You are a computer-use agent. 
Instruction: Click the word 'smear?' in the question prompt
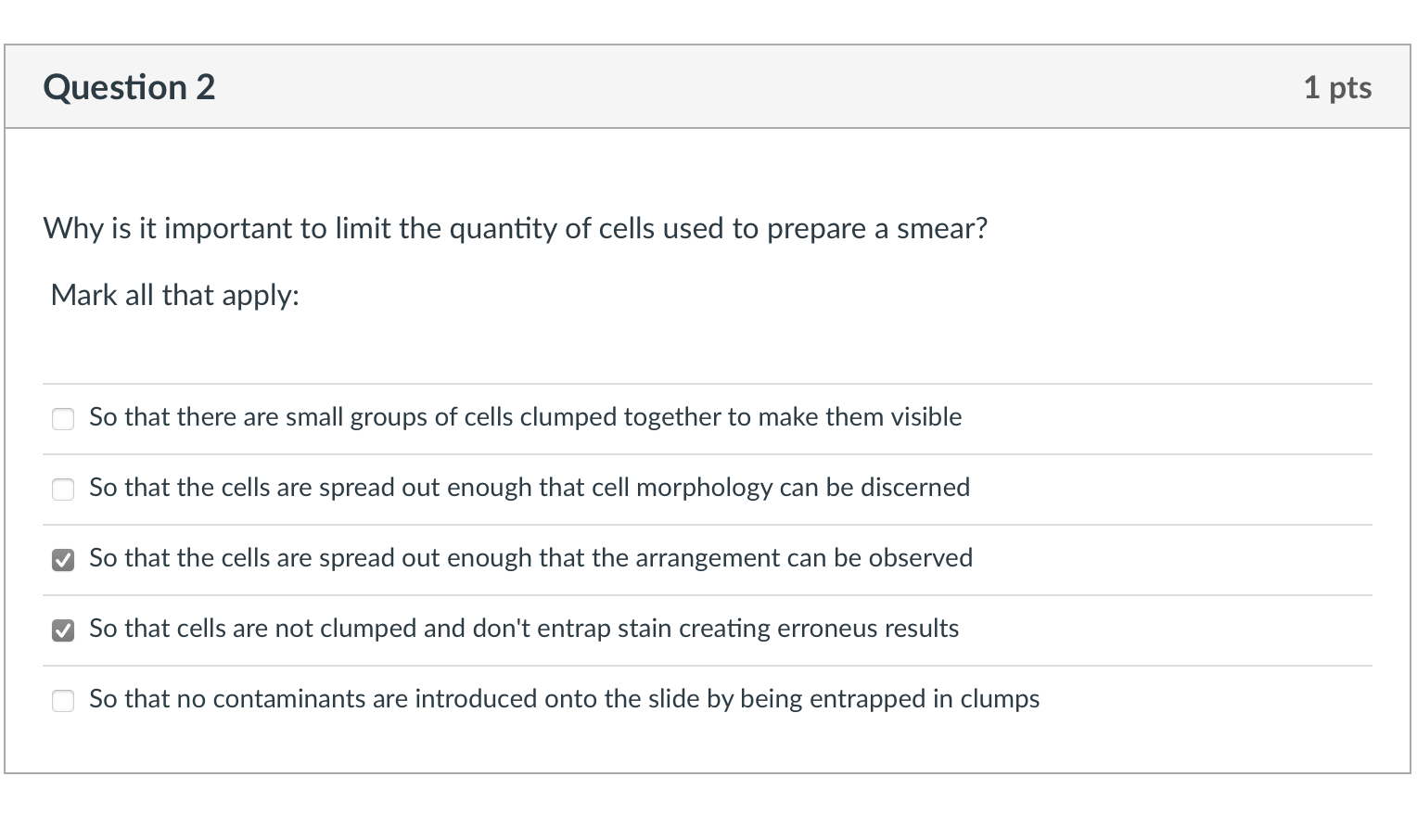942,228
